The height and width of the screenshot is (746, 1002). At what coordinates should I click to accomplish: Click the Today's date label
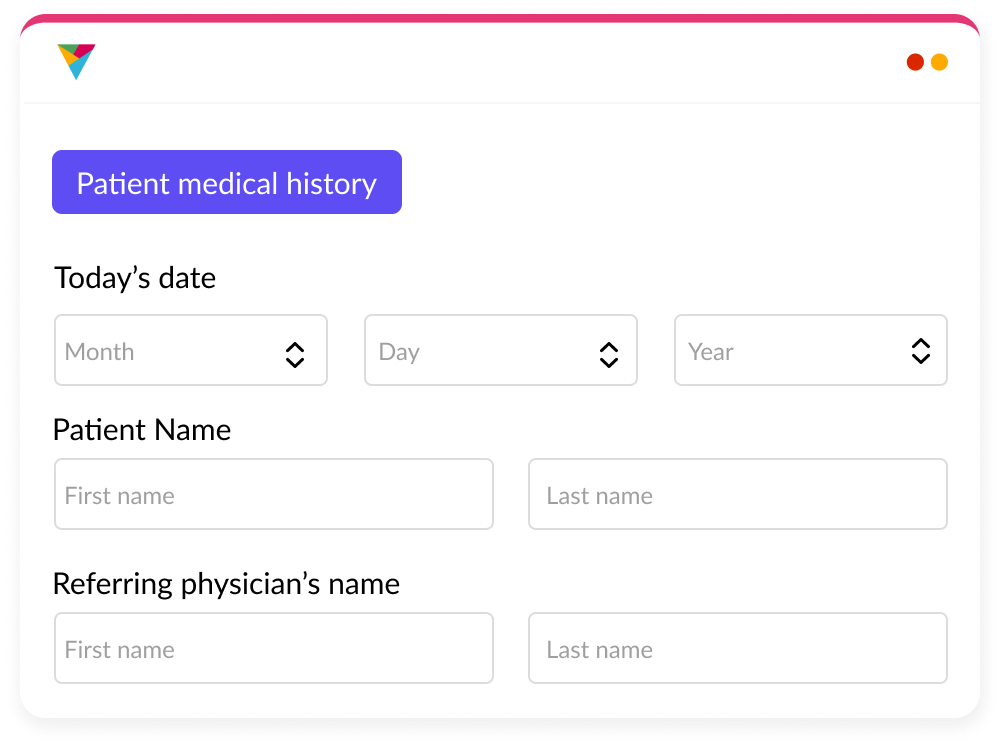pyautogui.click(x=135, y=279)
